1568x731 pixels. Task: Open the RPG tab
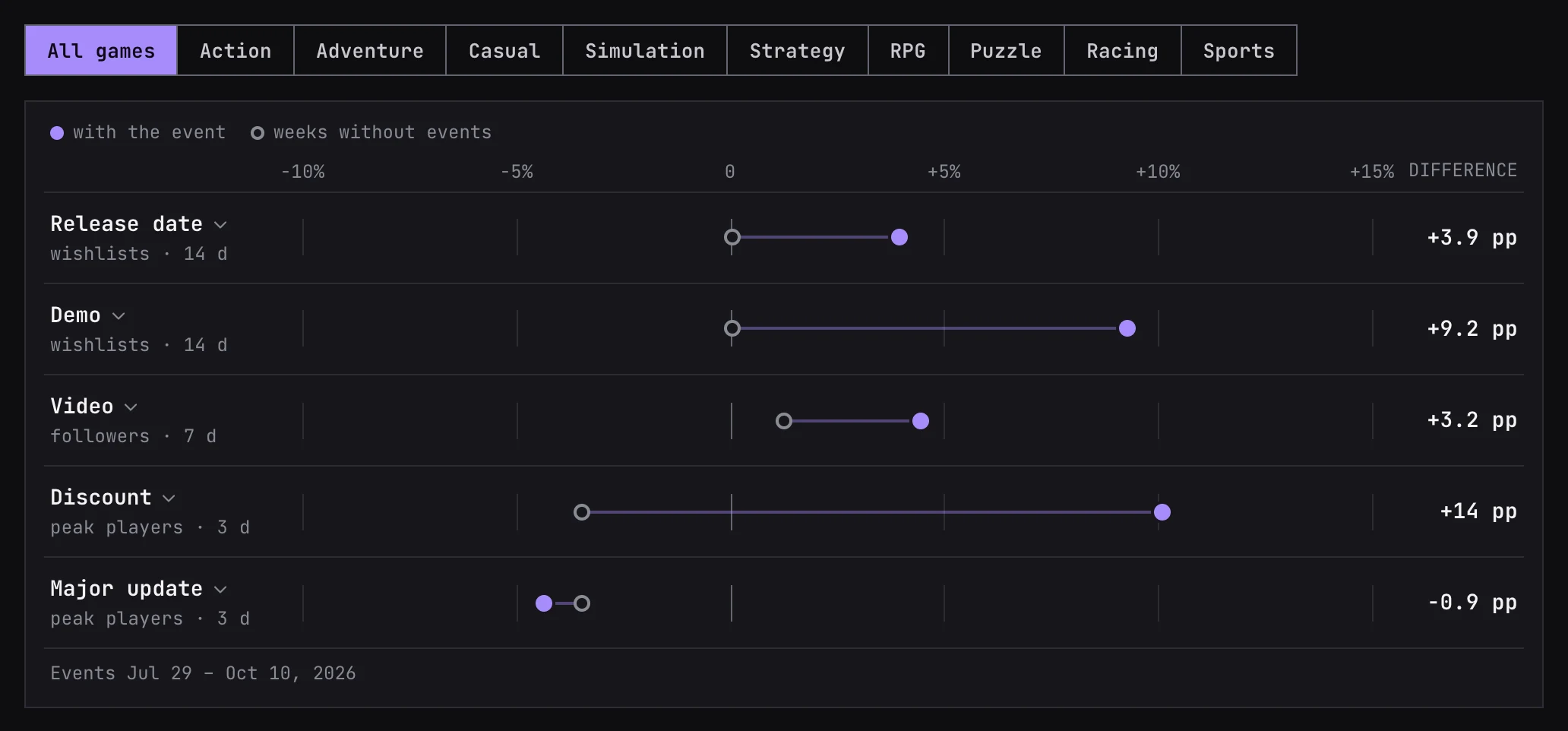tap(909, 50)
